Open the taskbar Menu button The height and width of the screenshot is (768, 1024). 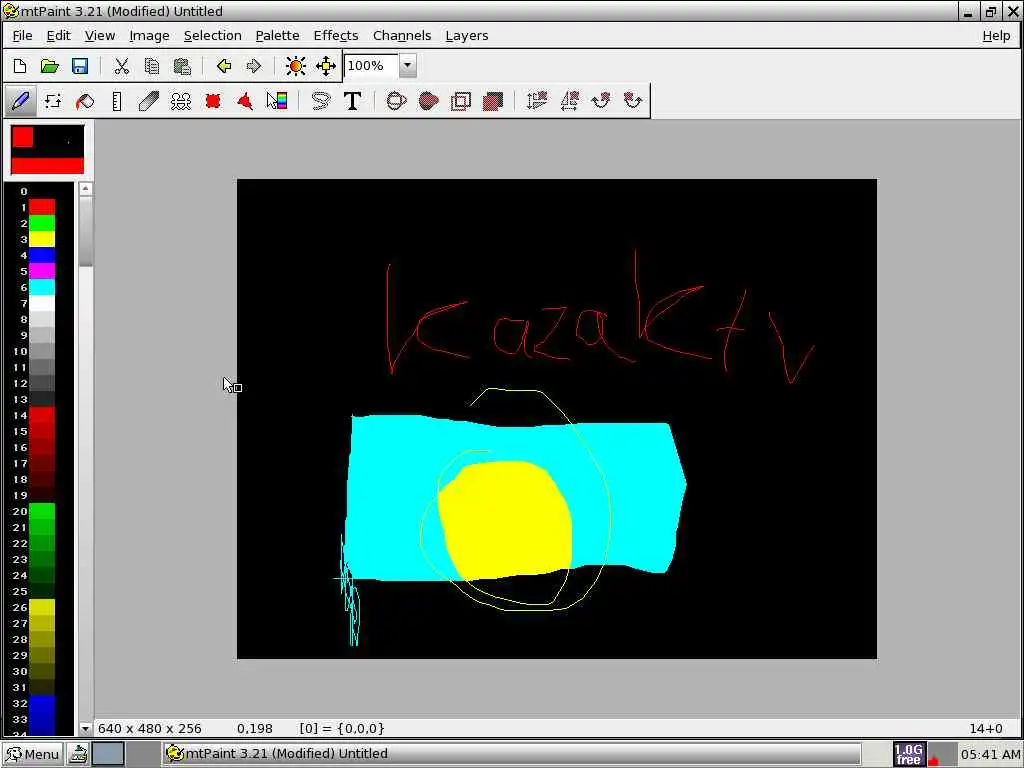33,754
